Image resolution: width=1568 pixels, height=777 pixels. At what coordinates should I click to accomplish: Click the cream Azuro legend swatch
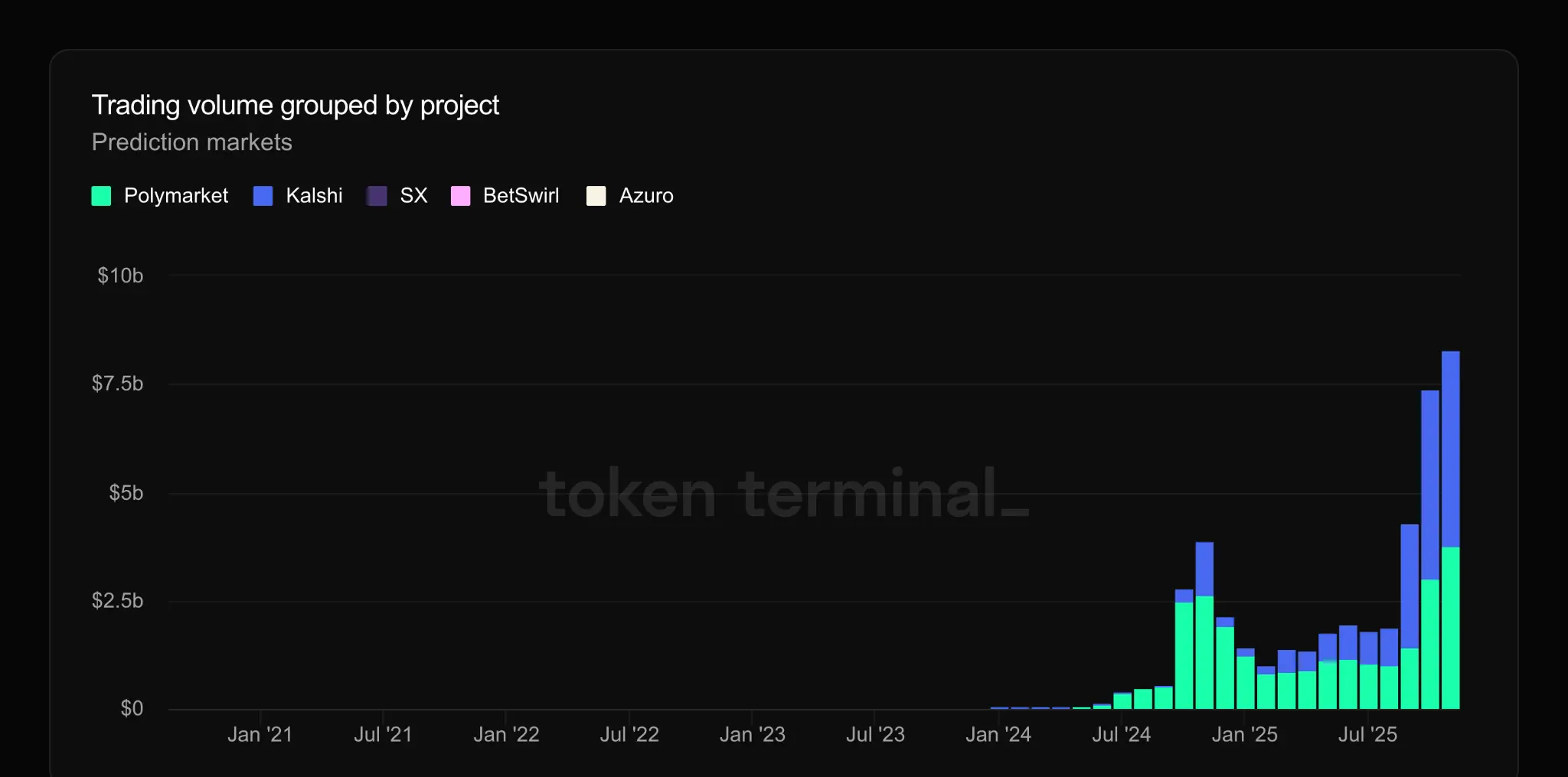596,196
